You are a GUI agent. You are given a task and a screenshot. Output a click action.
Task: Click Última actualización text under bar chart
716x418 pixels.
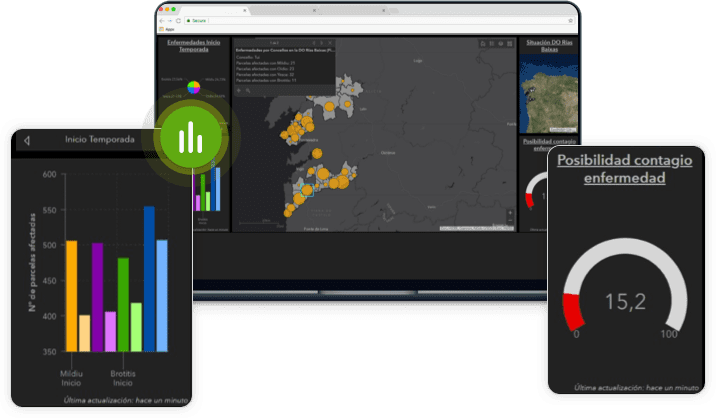click(x=126, y=400)
